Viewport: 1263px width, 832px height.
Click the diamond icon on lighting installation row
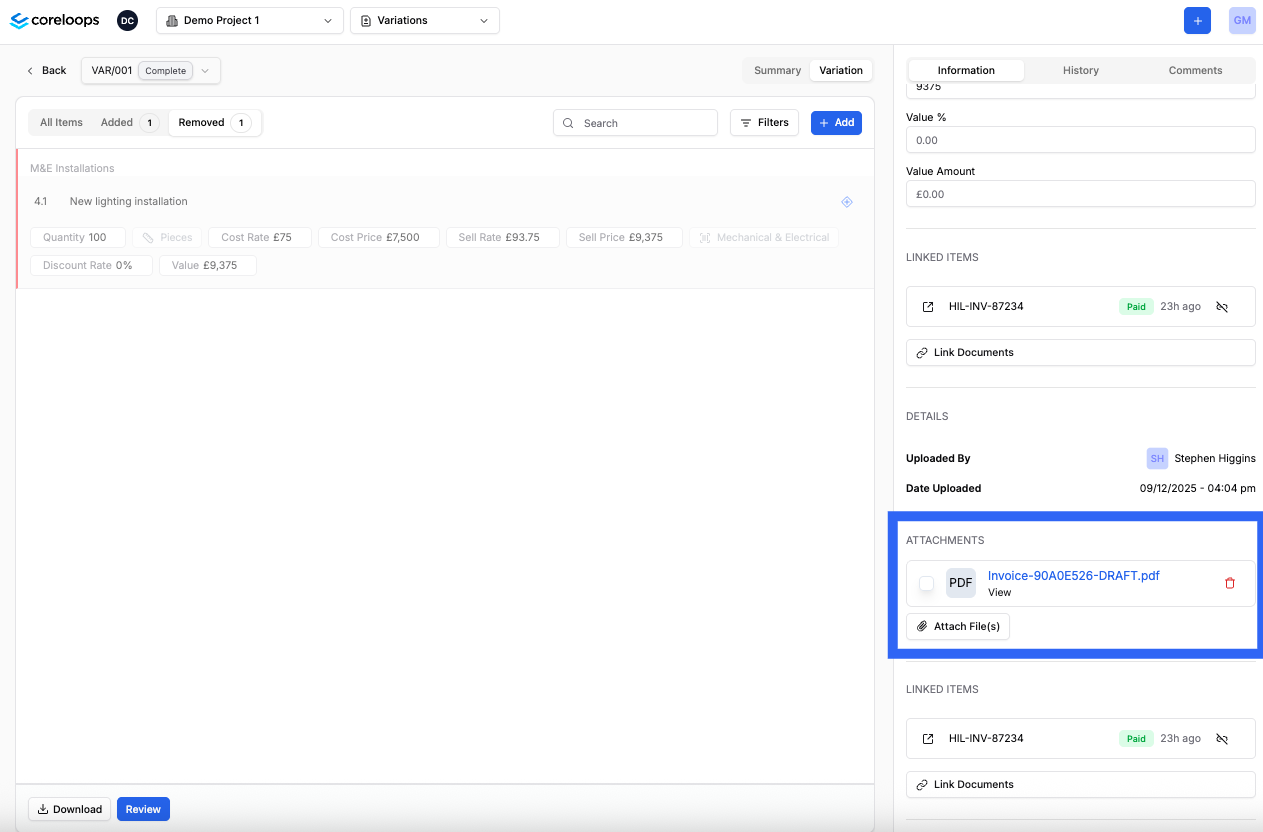coord(847,202)
